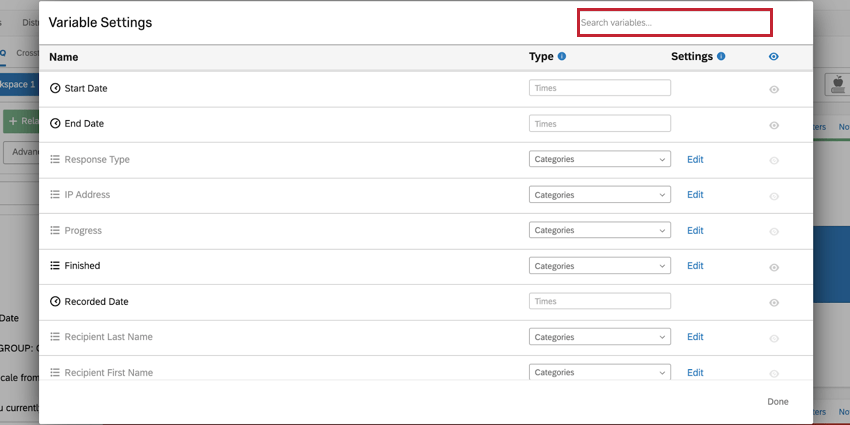Click the Times type field for End Date
Viewport: 850px width, 425px height.
[599, 124]
